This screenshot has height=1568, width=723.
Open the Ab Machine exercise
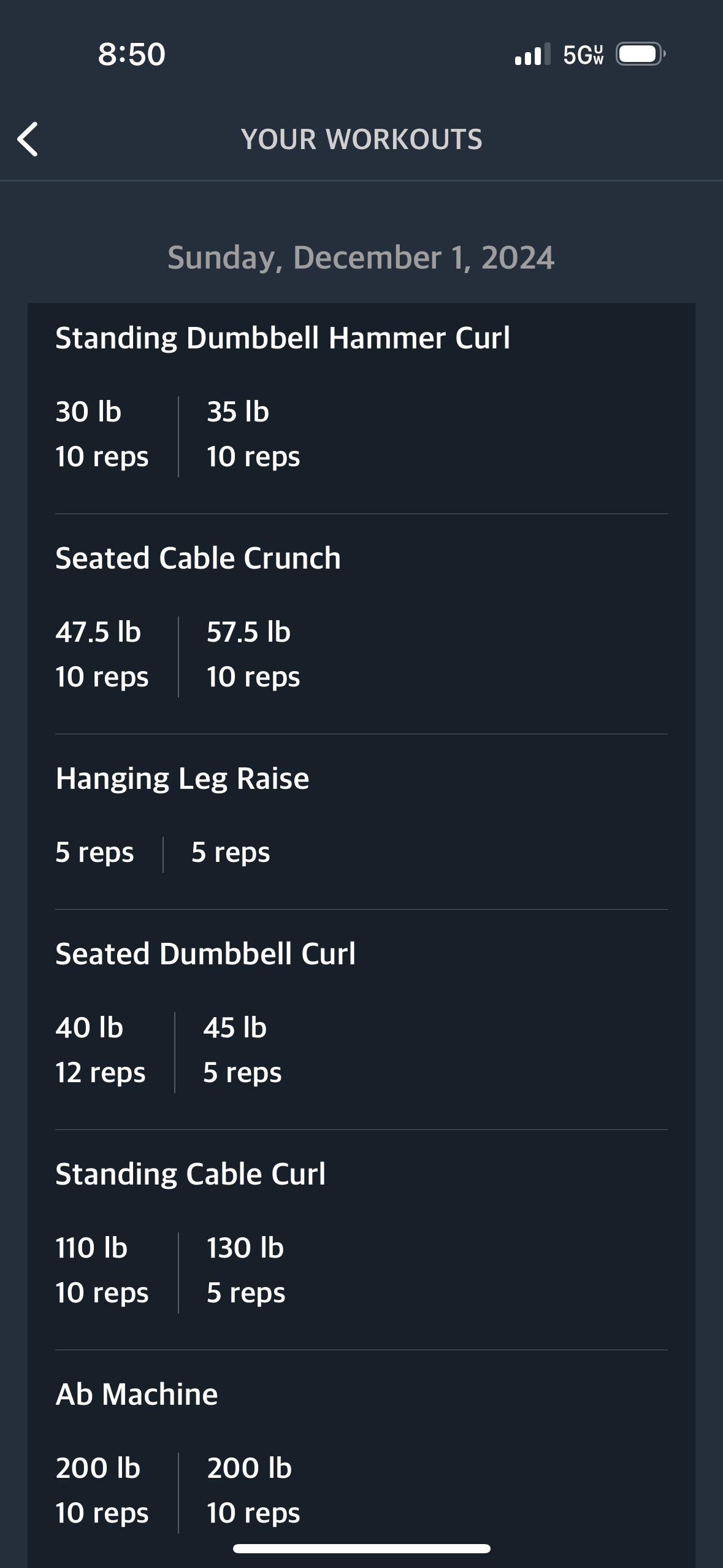click(137, 1394)
